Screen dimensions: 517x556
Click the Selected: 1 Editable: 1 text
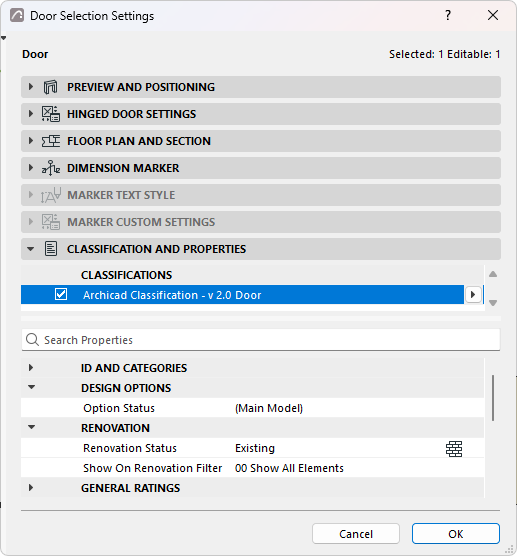pyautogui.click(x=444, y=54)
